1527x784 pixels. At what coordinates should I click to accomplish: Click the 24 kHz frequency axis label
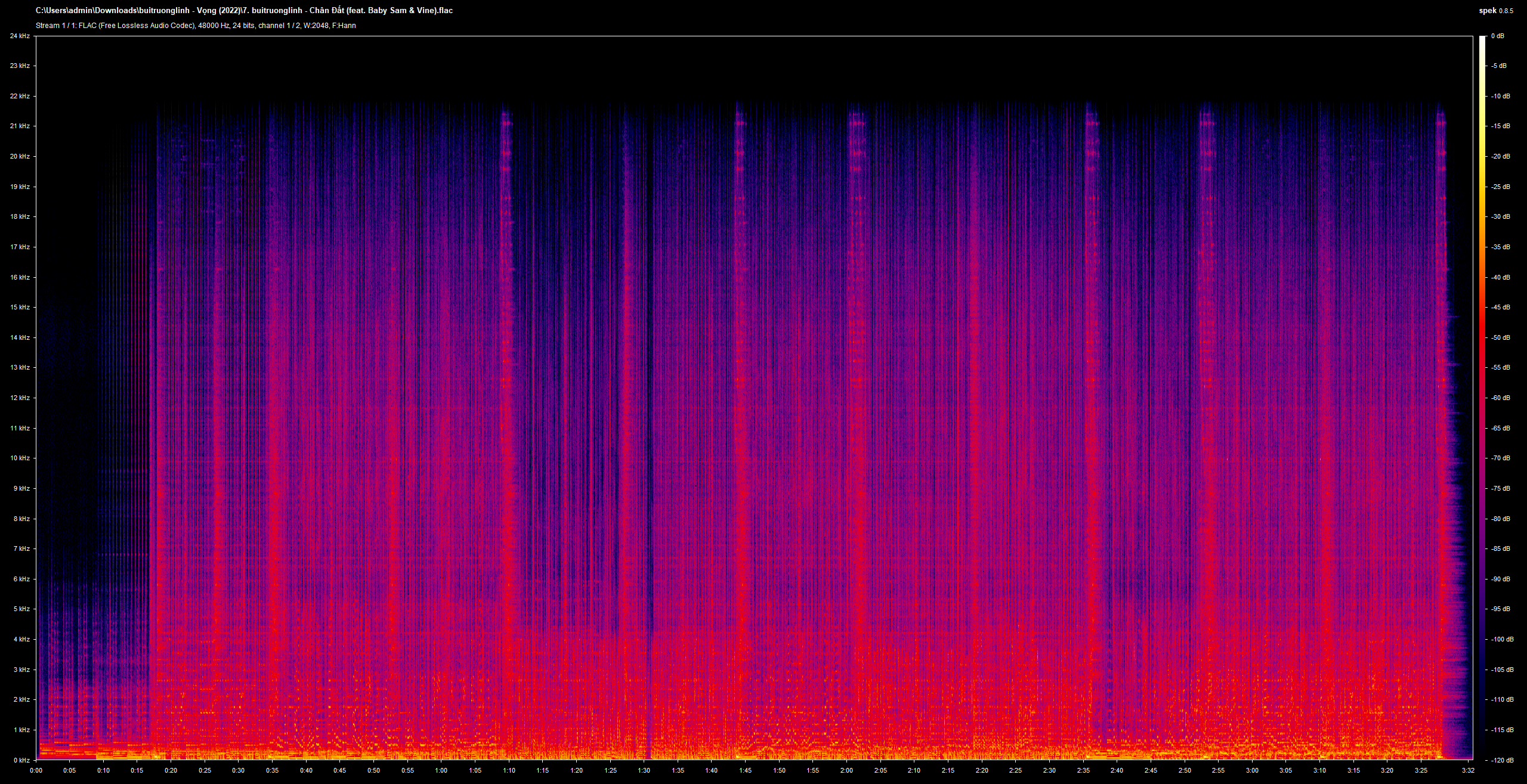click(x=20, y=36)
